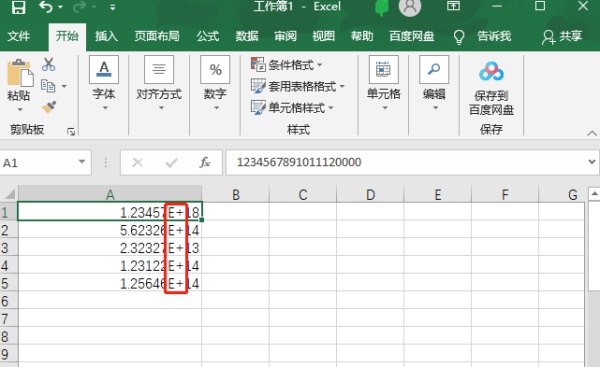
Task: Copy selection with copy icon
Action: pyautogui.click(x=48, y=86)
